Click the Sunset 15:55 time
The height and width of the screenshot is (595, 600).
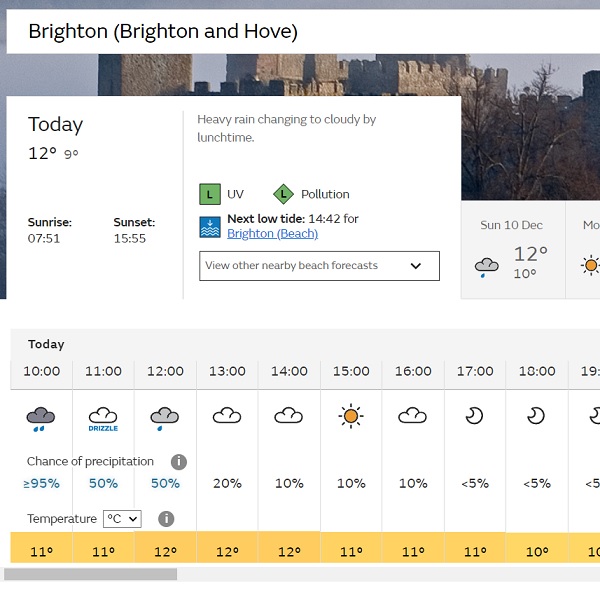click(130, 239)
